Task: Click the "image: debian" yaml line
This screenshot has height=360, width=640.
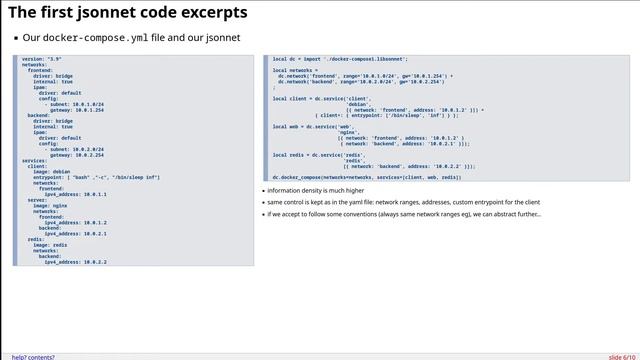Action: click(51, 172)
